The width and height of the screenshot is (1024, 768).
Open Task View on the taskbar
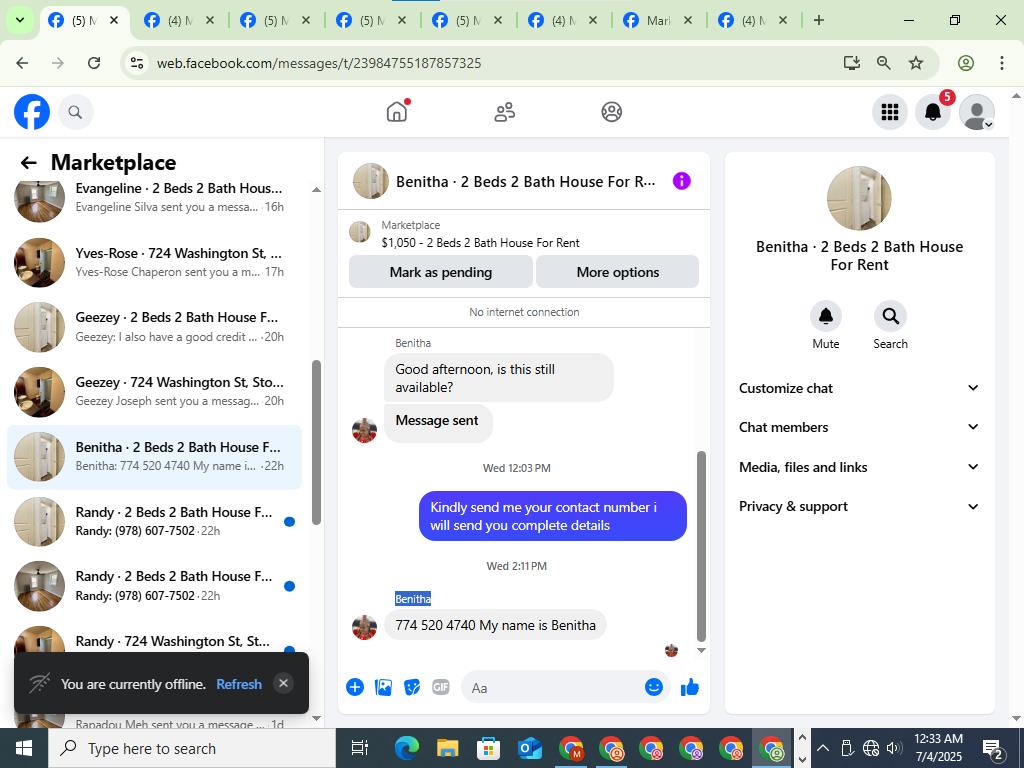coord(359,748)
